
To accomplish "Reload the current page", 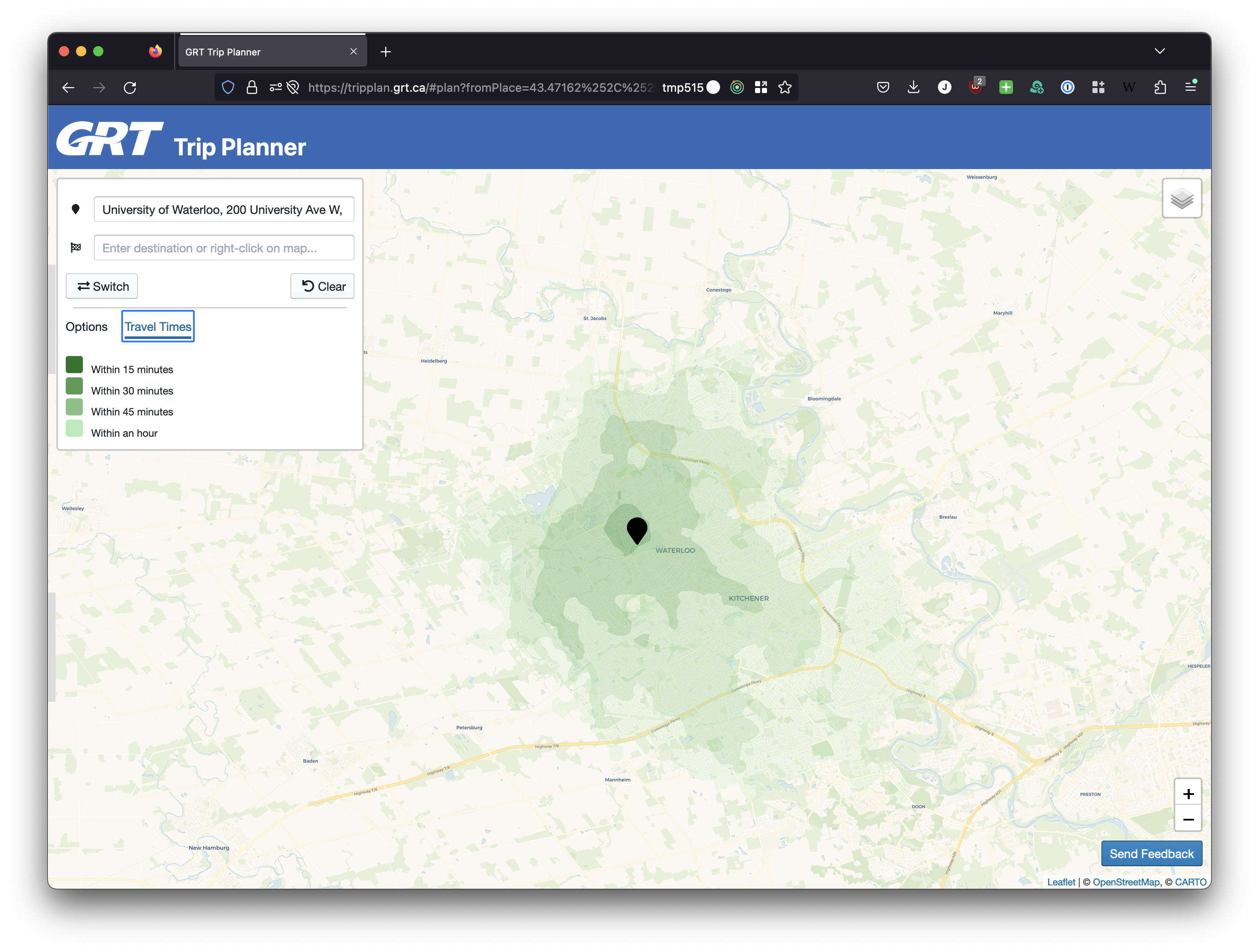I will pos(130,88).
